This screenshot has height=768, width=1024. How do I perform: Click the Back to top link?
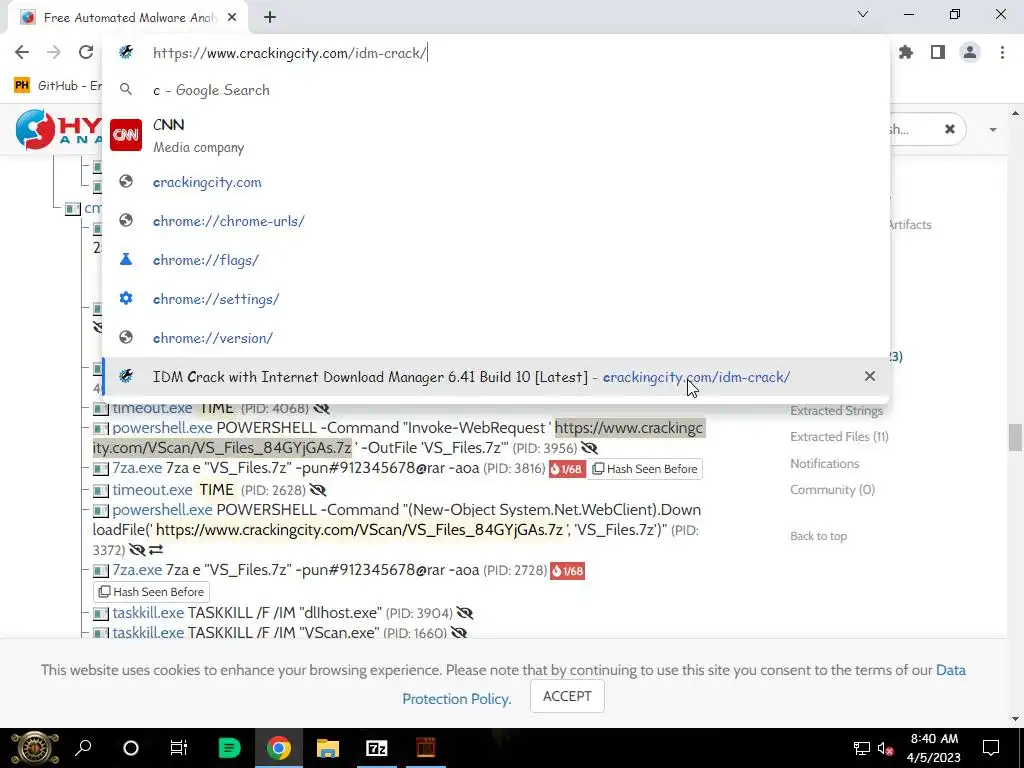818,536
